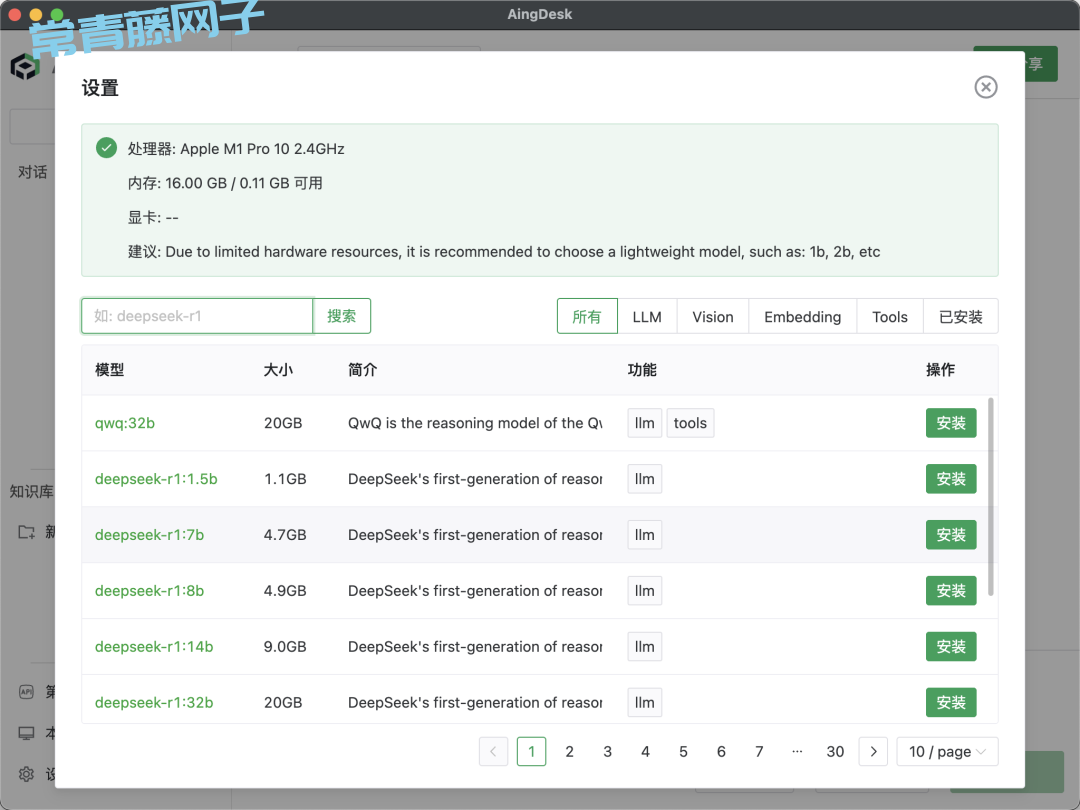The width and height of the screenshot is (1080, 810).
Task: Click the tools tag on qwq:32b row
Action: tap(690, 423)
